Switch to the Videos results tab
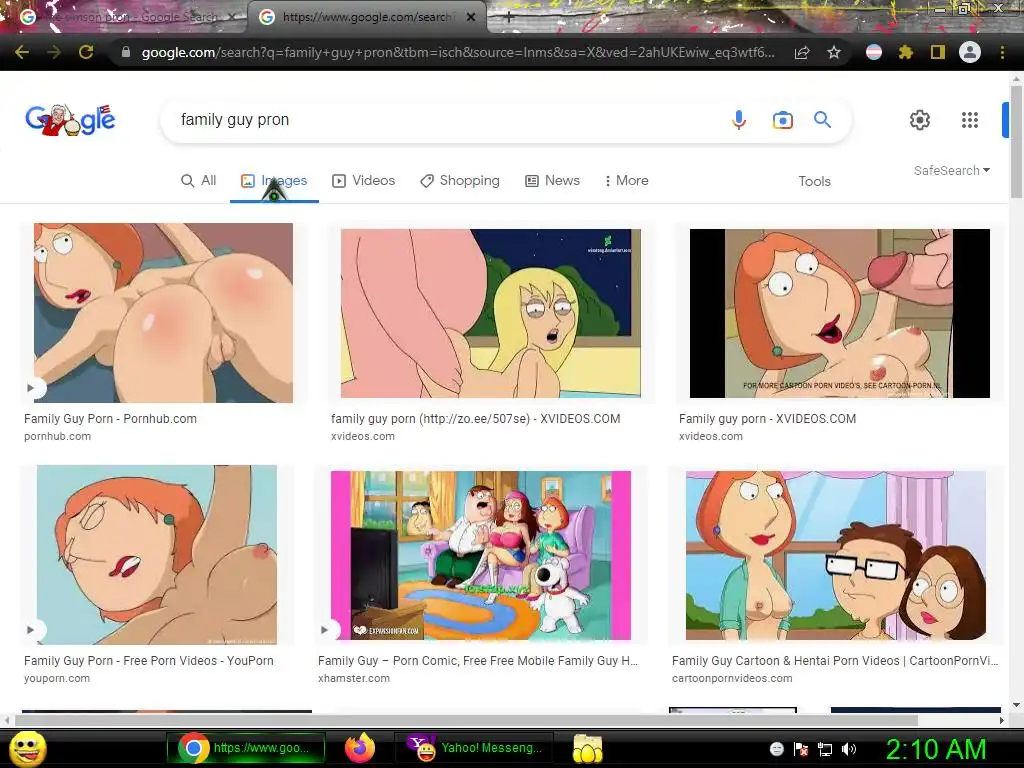 tap(364, 181)
